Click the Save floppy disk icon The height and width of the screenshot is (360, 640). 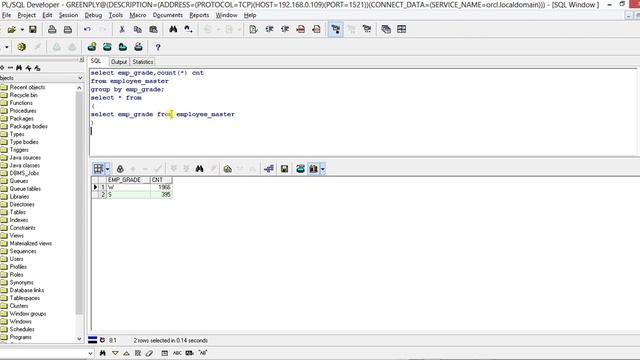33,29
